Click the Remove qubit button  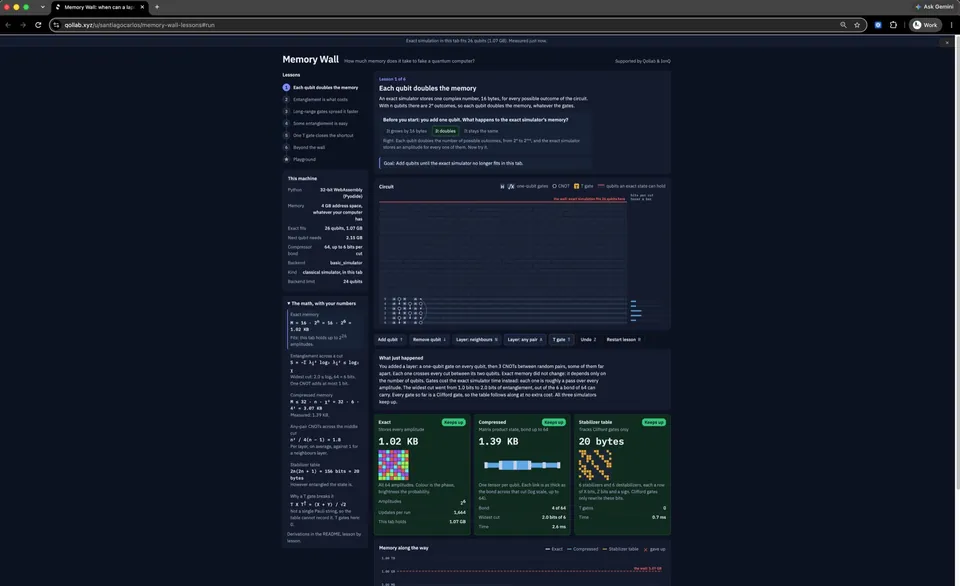tap(429, 339)
